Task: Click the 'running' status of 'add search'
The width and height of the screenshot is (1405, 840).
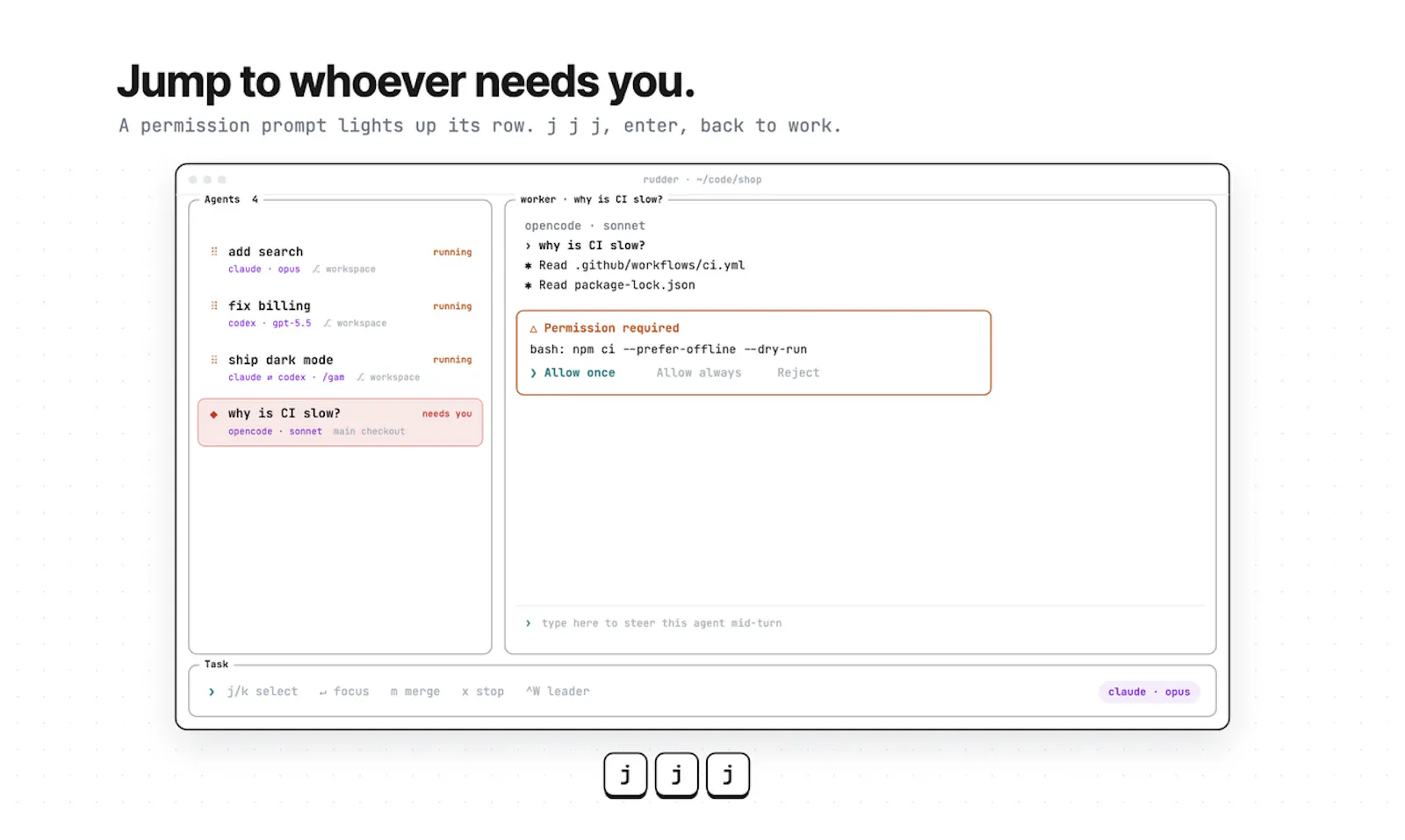Action: 452,253
